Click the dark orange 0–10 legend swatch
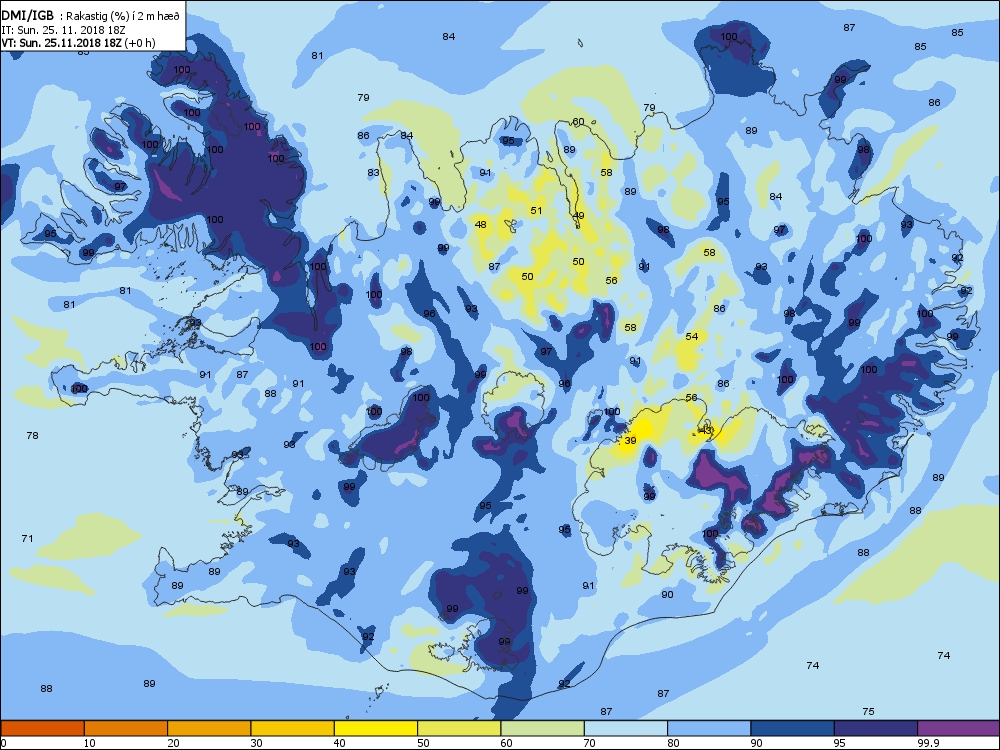This screenshot has width=1000, height=750. tap(42, 728)
